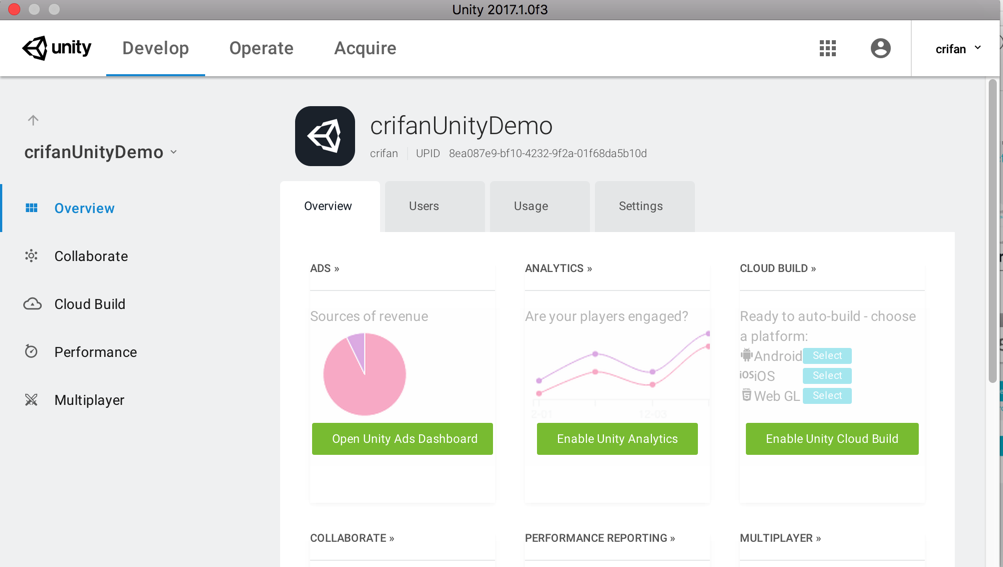The image size is (1003, 567).
Task: Select the Android platform
Action: (827, 355)
